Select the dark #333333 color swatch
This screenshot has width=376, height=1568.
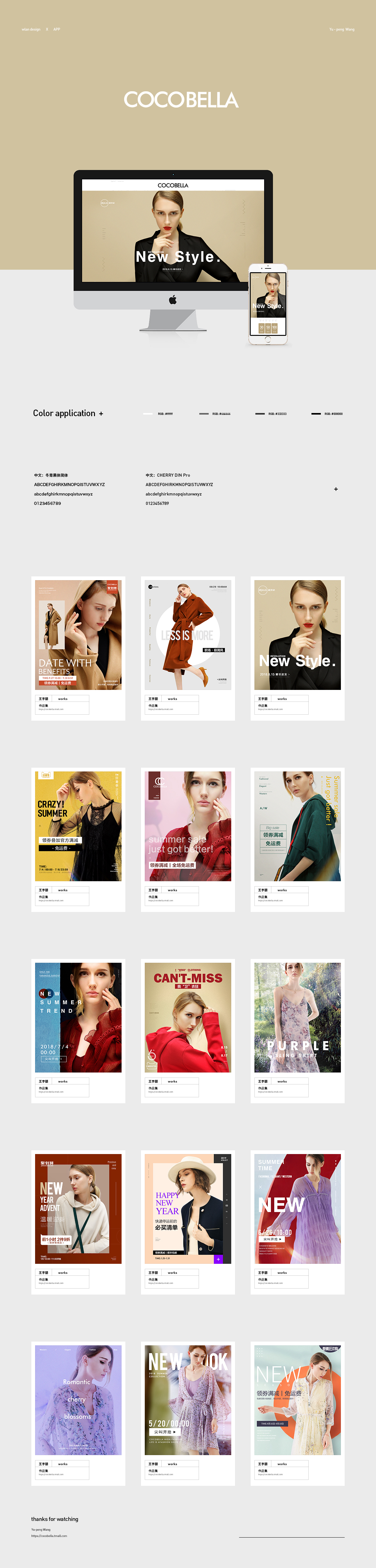[260, 414]
